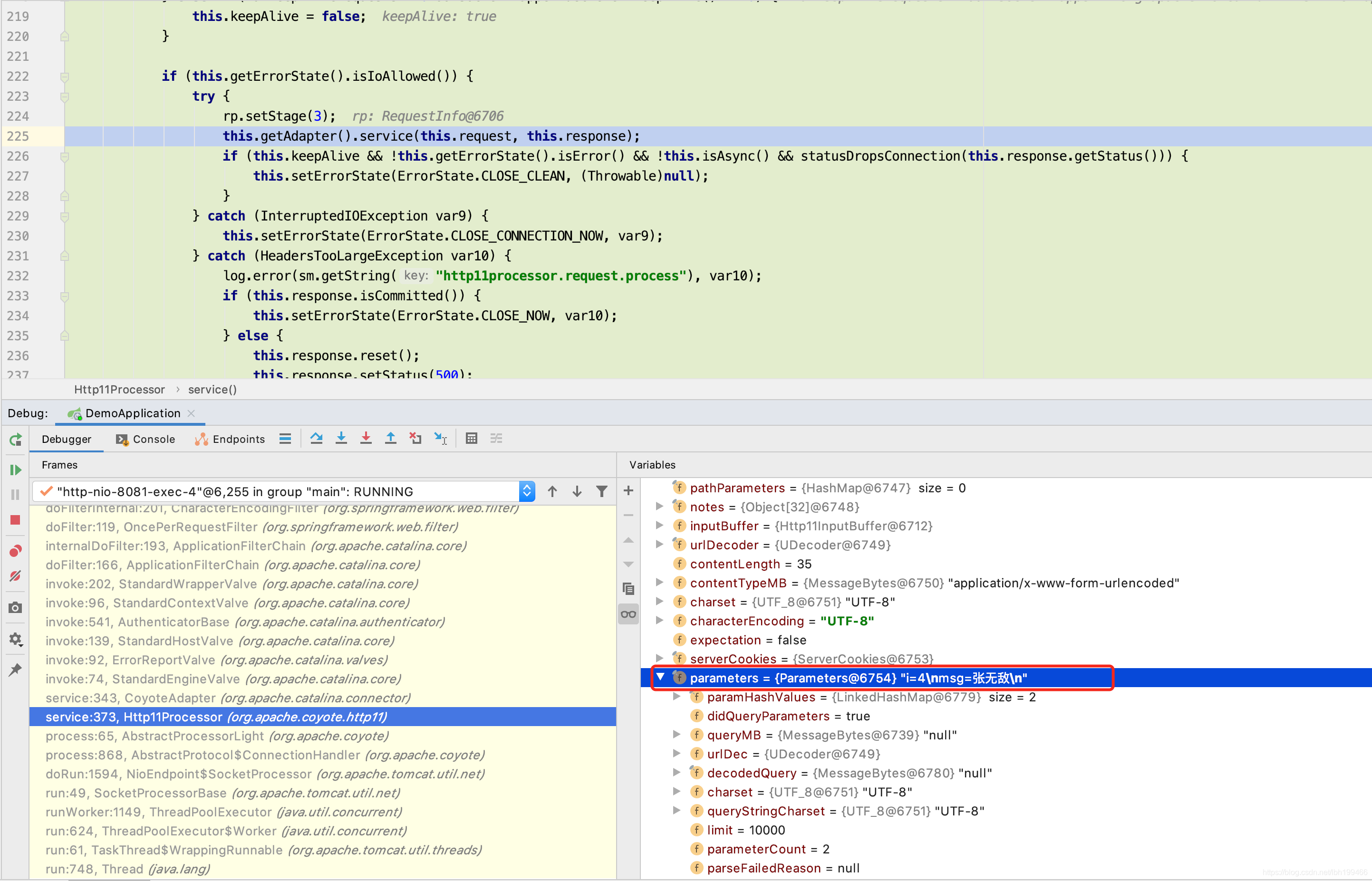Expand the characterEncoding variable

(x=659, y=621)
